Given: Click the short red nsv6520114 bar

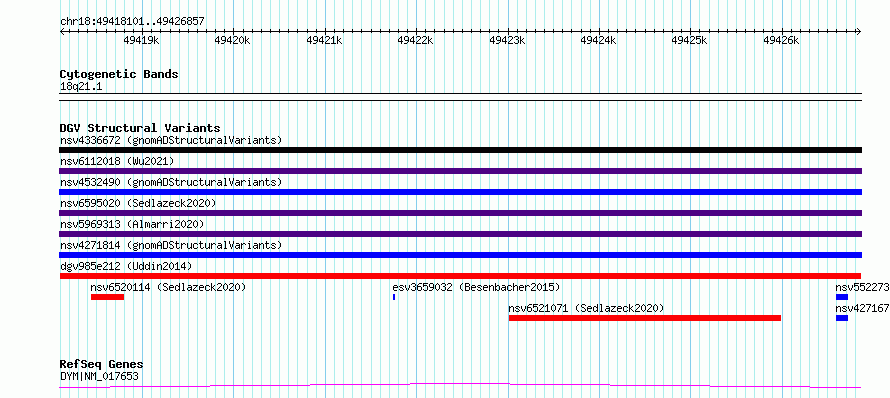Looking at the screenshot, I should point(107,297).
